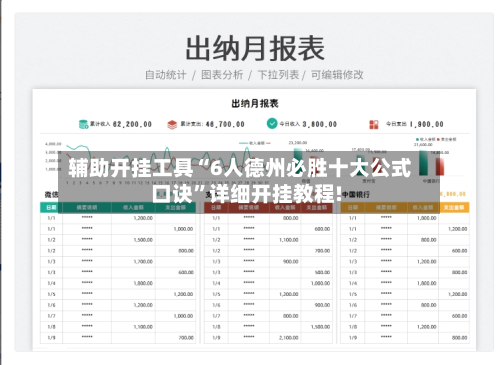500x365 pixels.
Task: Click date cell 1/7 in the middle table
Action: pyautogui.click(x=216, y=316)
